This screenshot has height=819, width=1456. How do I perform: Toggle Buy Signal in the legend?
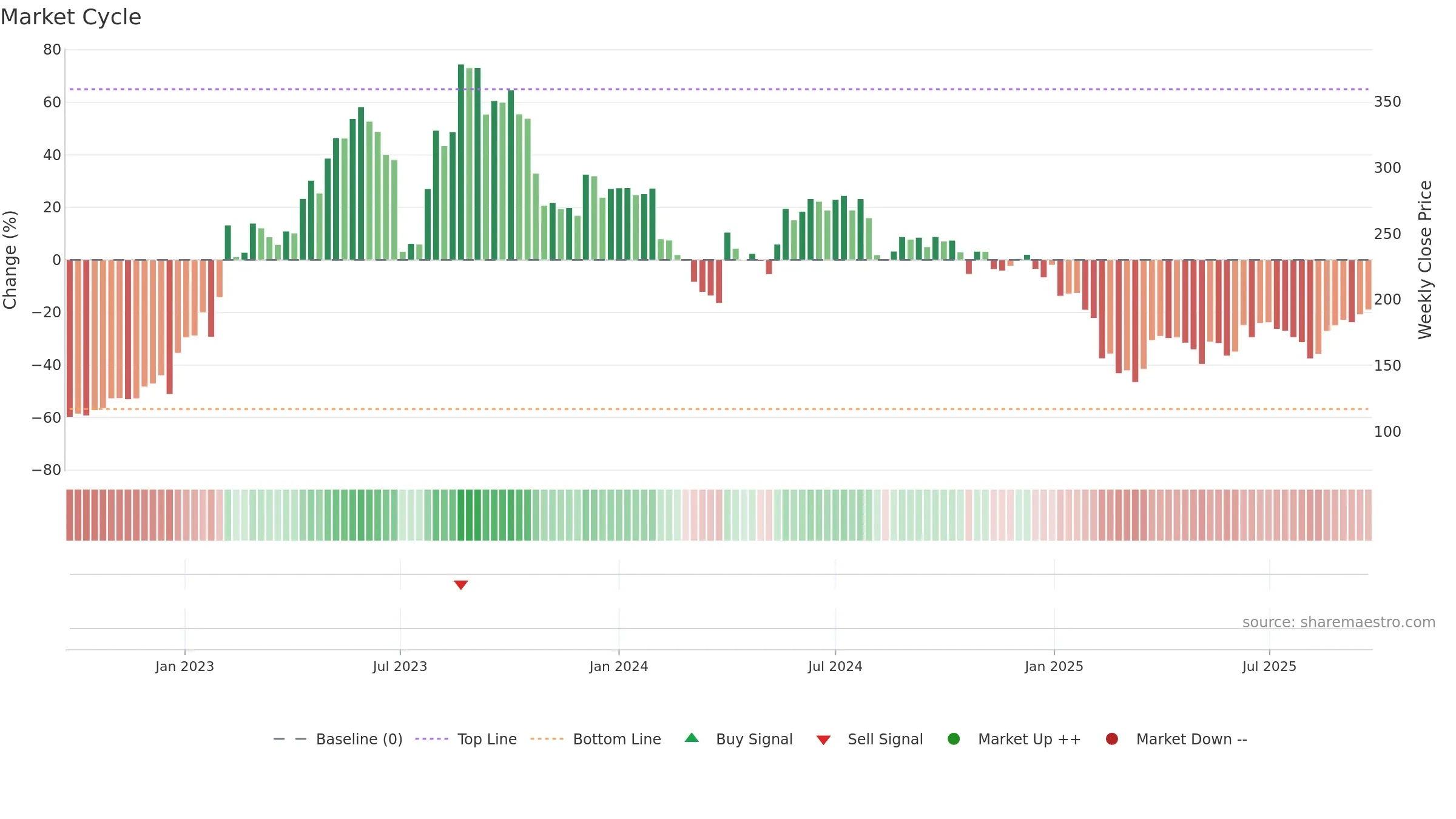click(738, 739)
